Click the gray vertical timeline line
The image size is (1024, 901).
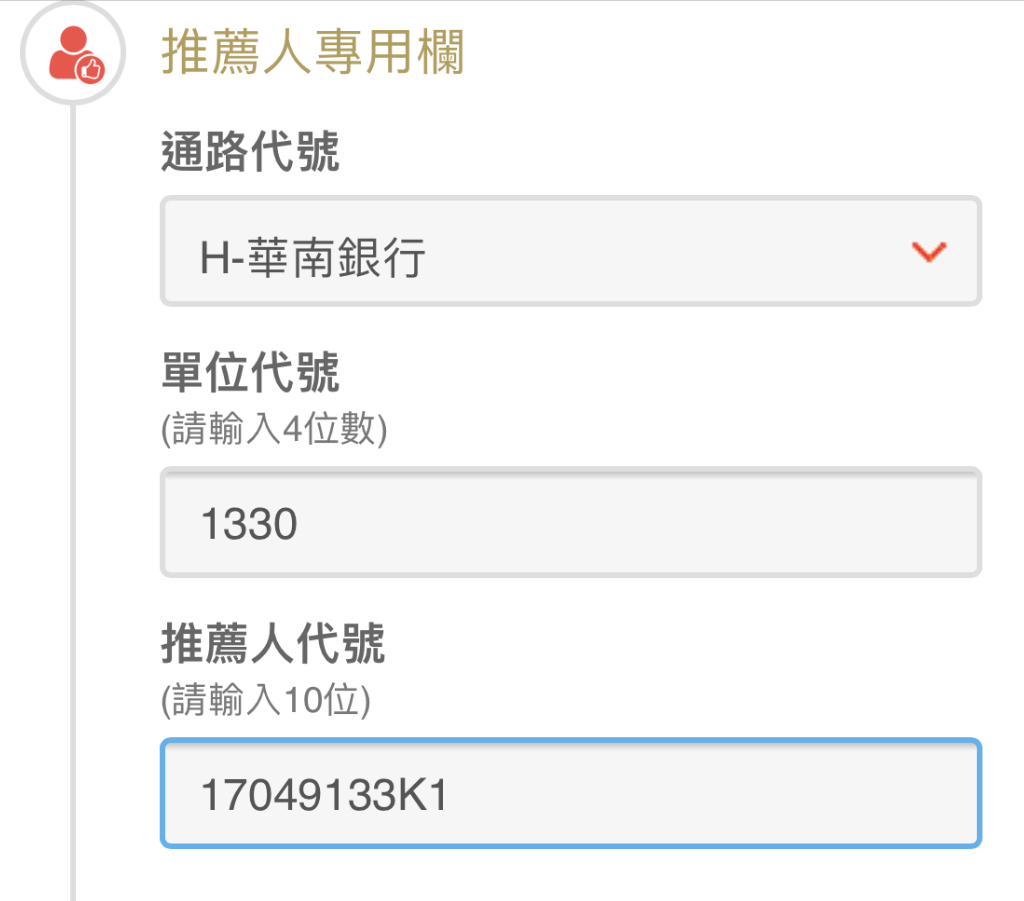(x=73, y=496)
